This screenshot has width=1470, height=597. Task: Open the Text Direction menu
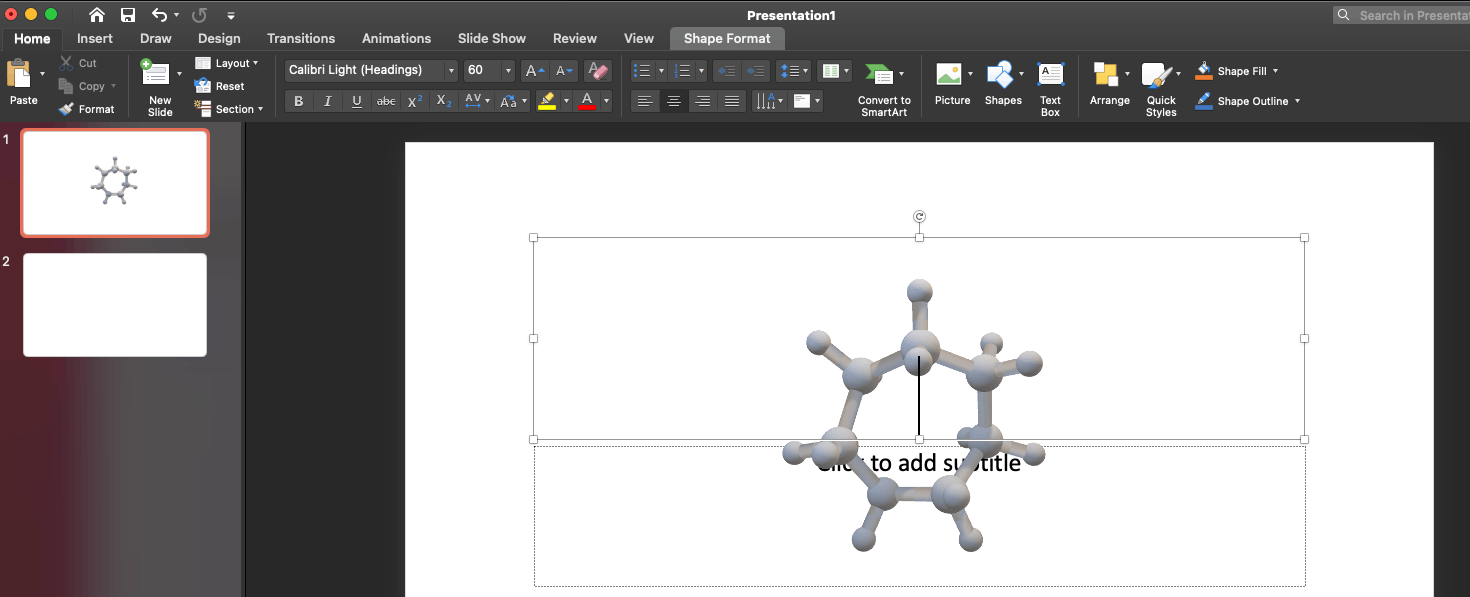tap(769, 101)
